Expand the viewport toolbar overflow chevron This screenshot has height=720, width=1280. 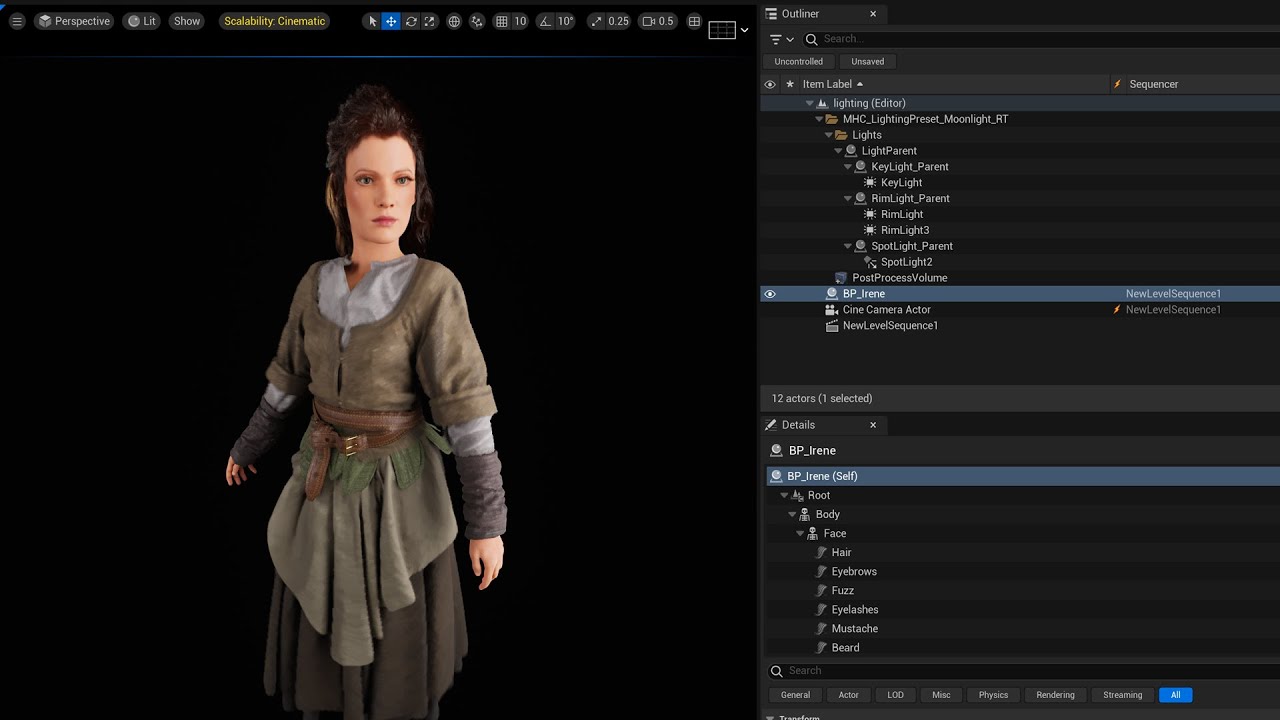click(744, 30)
